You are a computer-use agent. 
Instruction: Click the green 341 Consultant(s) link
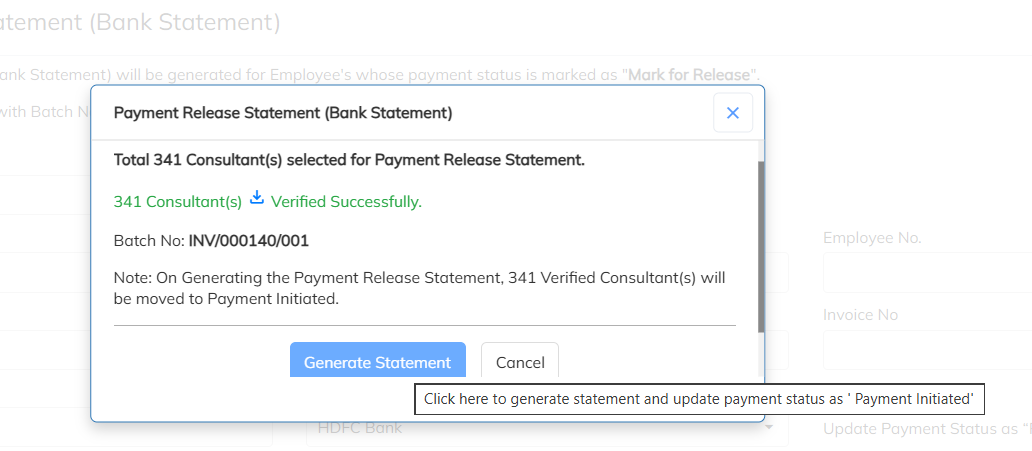(x=178, y=202)
